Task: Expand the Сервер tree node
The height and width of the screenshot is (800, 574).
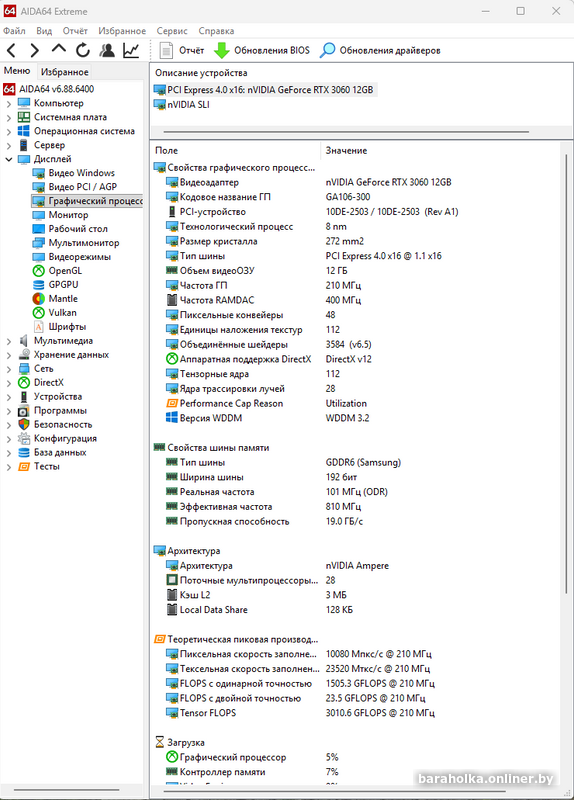Action: click(9, 145)
